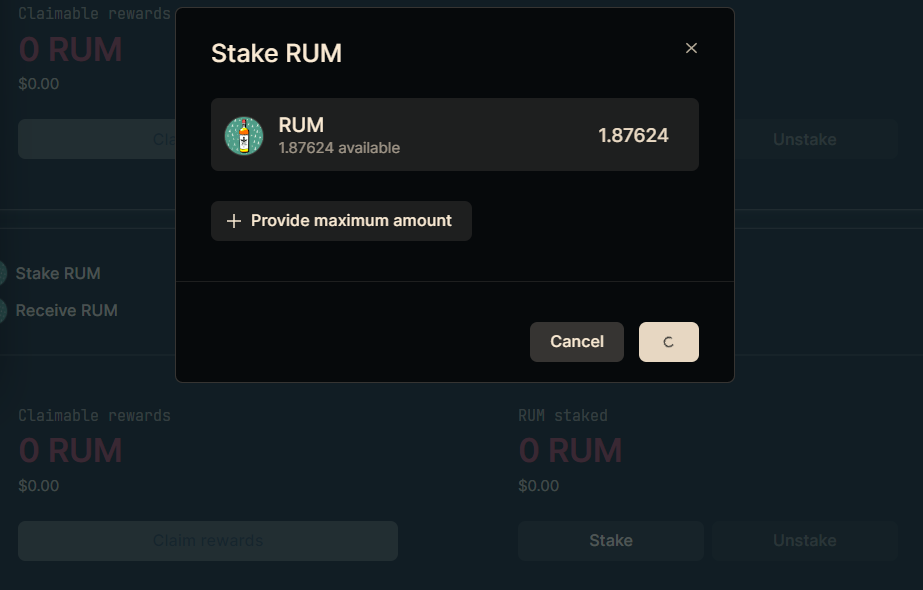Click the 1.87624 available balance text
The image size is (923, 590).
coord(339,148)
